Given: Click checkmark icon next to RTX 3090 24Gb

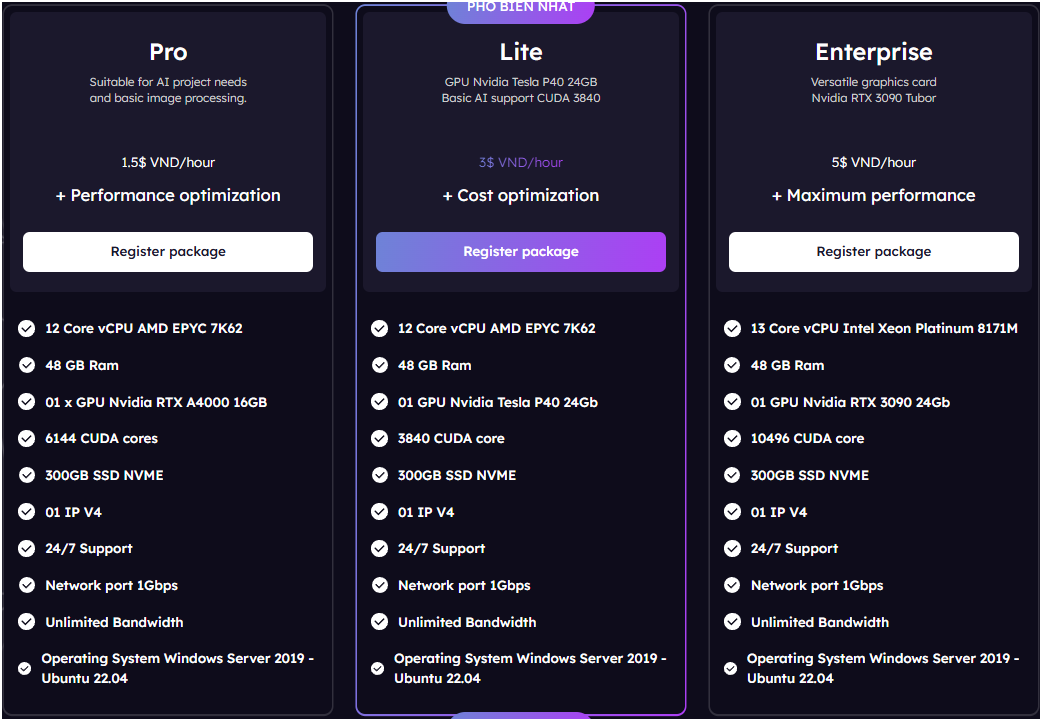Looking at the screenshot, I should (x=732, y=402).
